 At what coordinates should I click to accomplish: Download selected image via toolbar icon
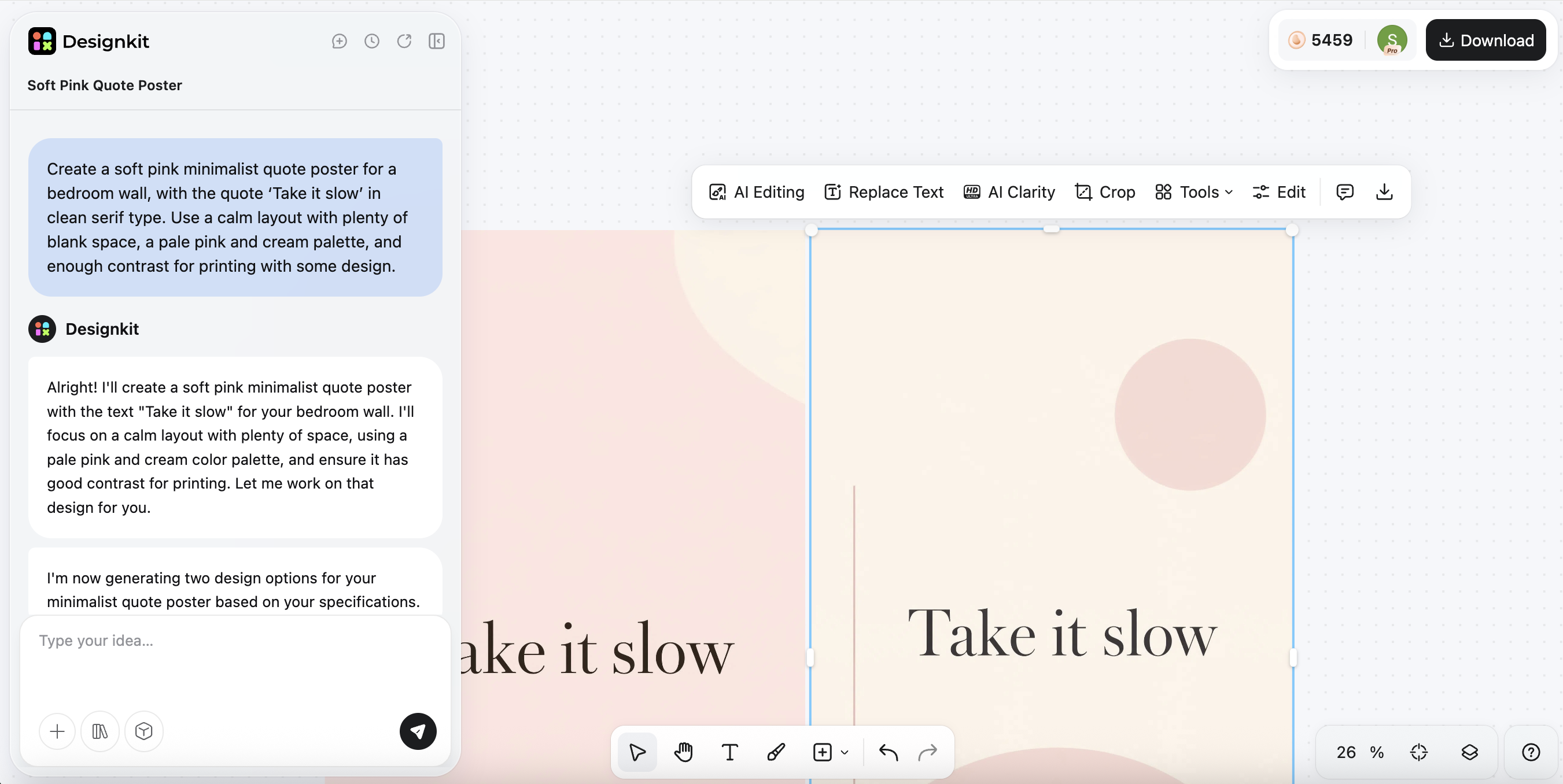point(1384,192)
